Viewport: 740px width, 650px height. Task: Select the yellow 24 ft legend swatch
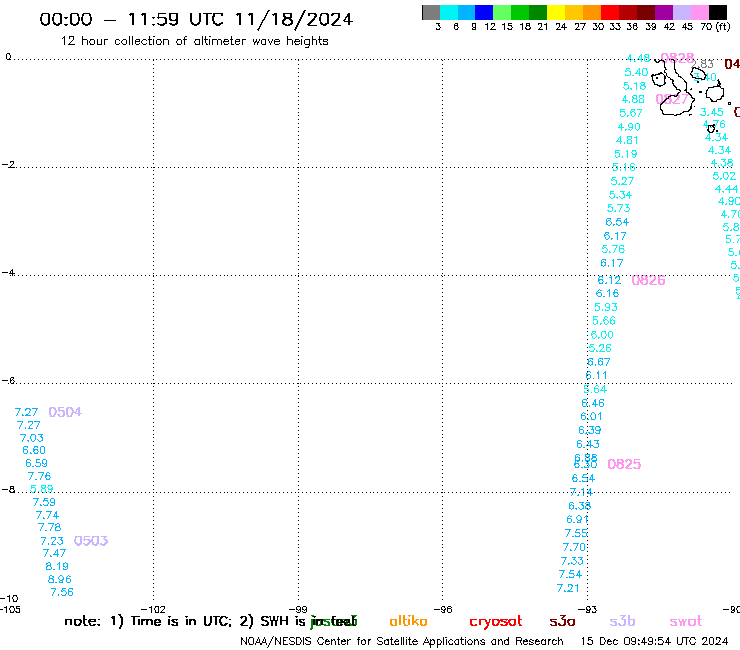556,12
